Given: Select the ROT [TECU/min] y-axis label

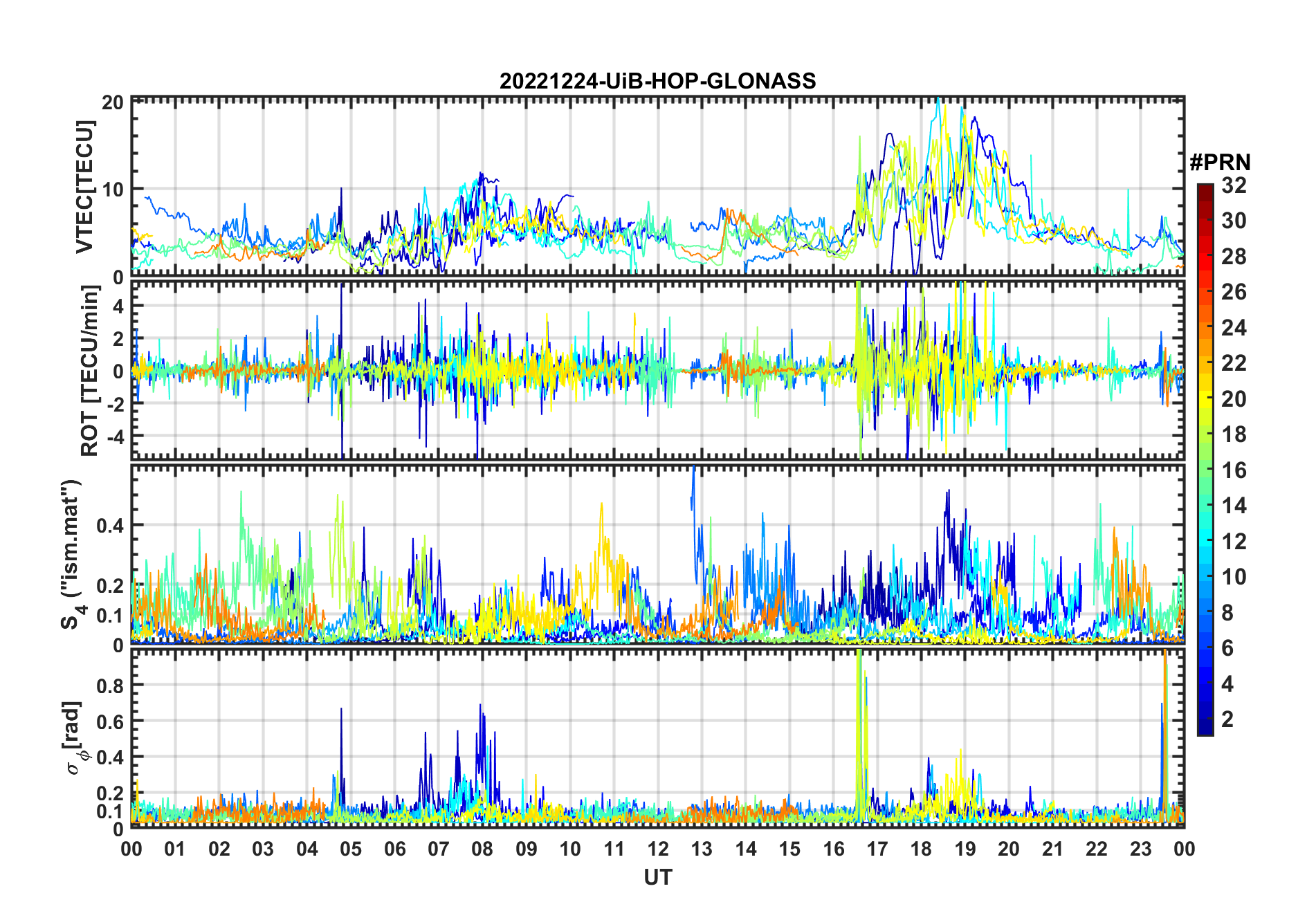Looking at the screenshot, I should pos(90,371).
